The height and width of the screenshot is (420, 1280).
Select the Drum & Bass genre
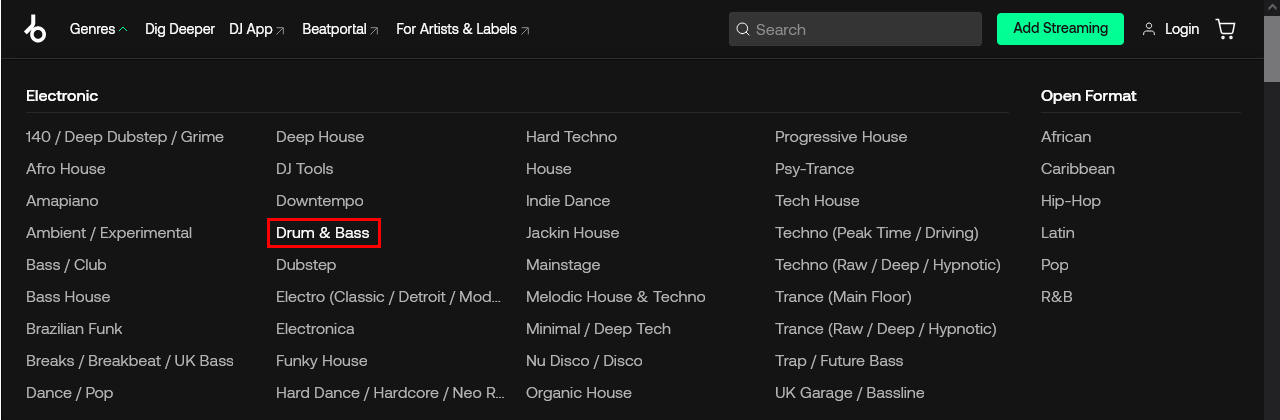pyautogui.click(x=323, y=233)
